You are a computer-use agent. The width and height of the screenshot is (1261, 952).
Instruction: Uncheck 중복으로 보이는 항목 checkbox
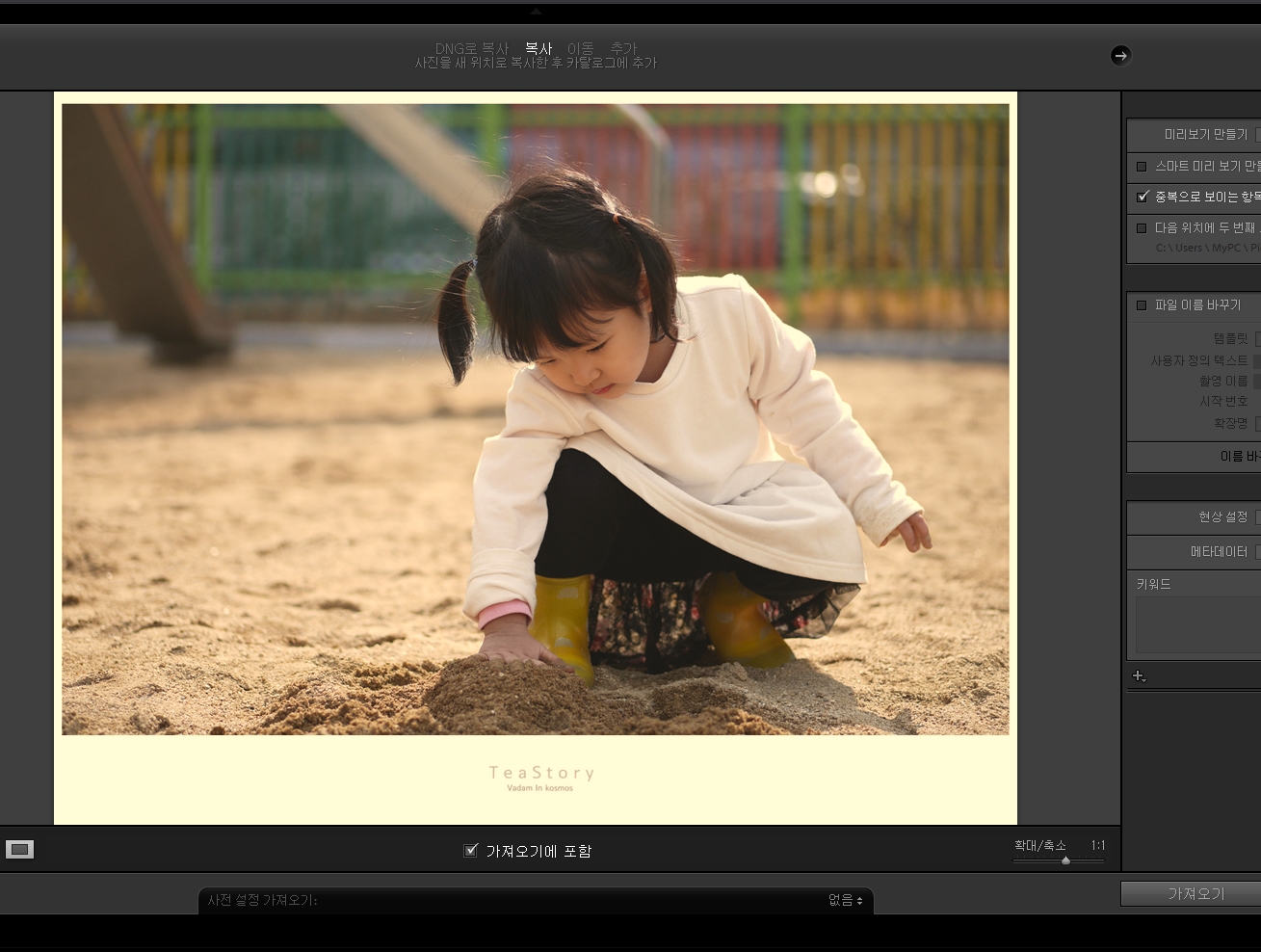[1143, 197]
